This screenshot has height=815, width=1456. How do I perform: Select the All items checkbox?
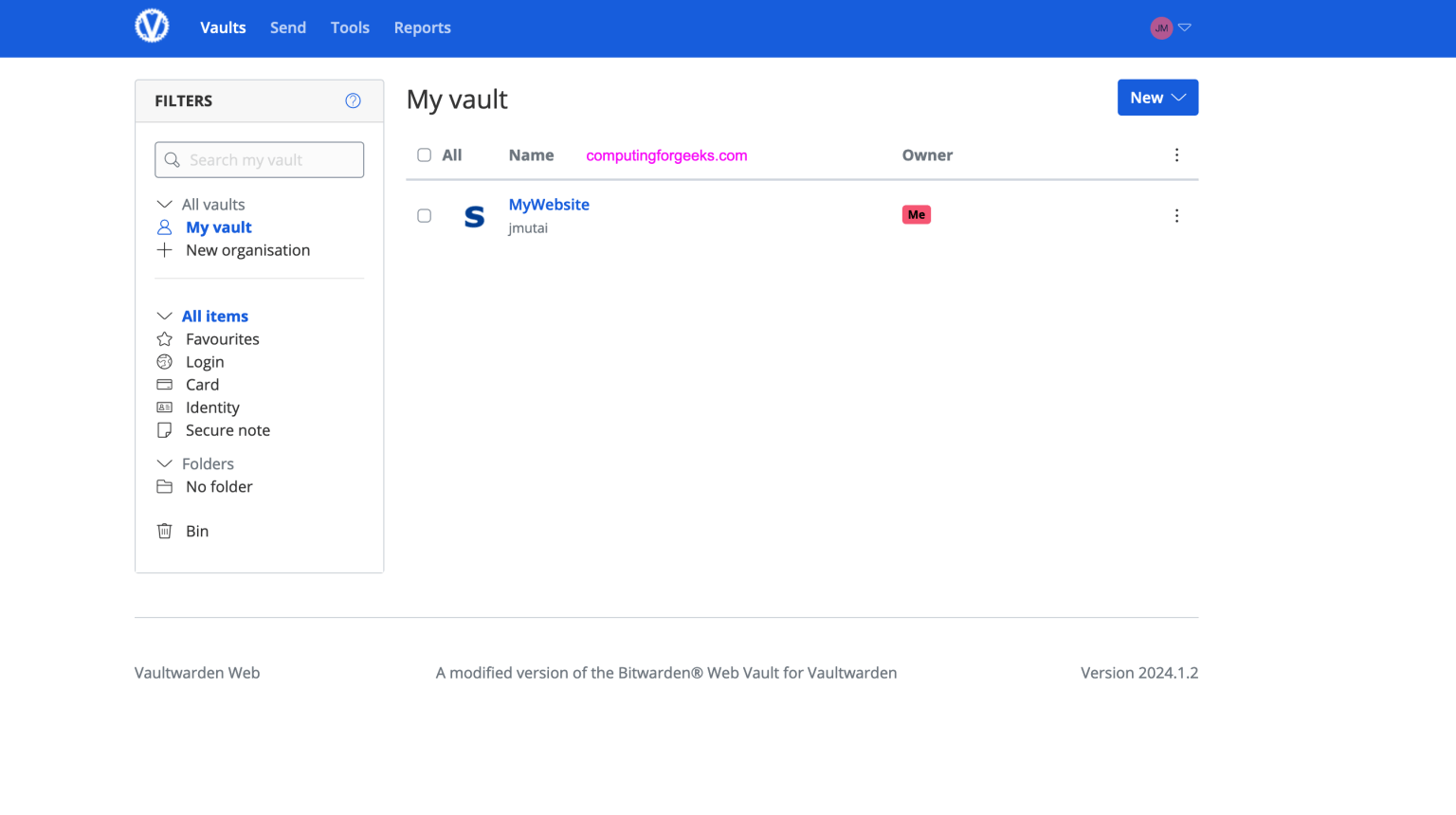424,154
